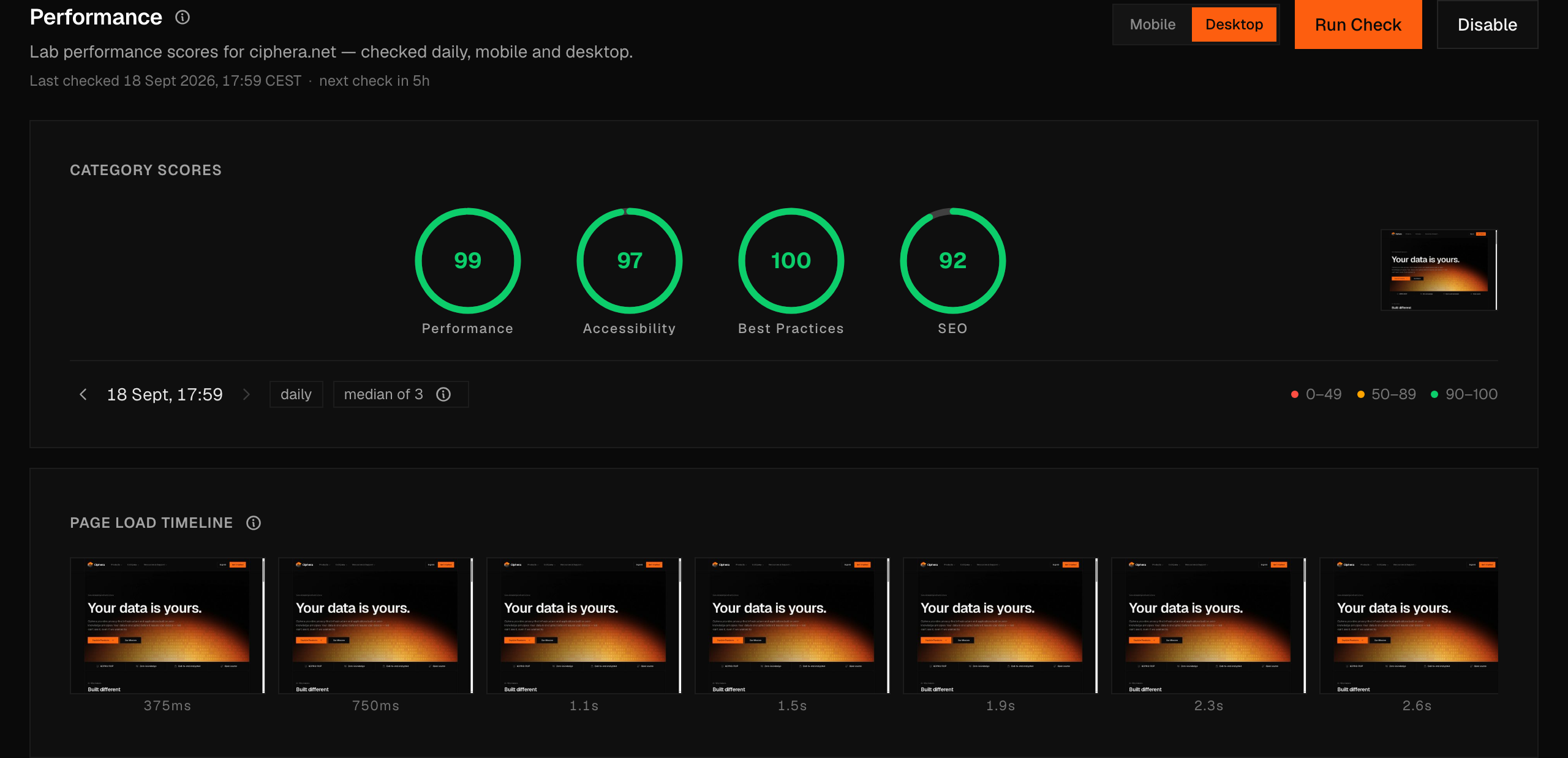Open the 375ms timeline frame

click(167, 626)
